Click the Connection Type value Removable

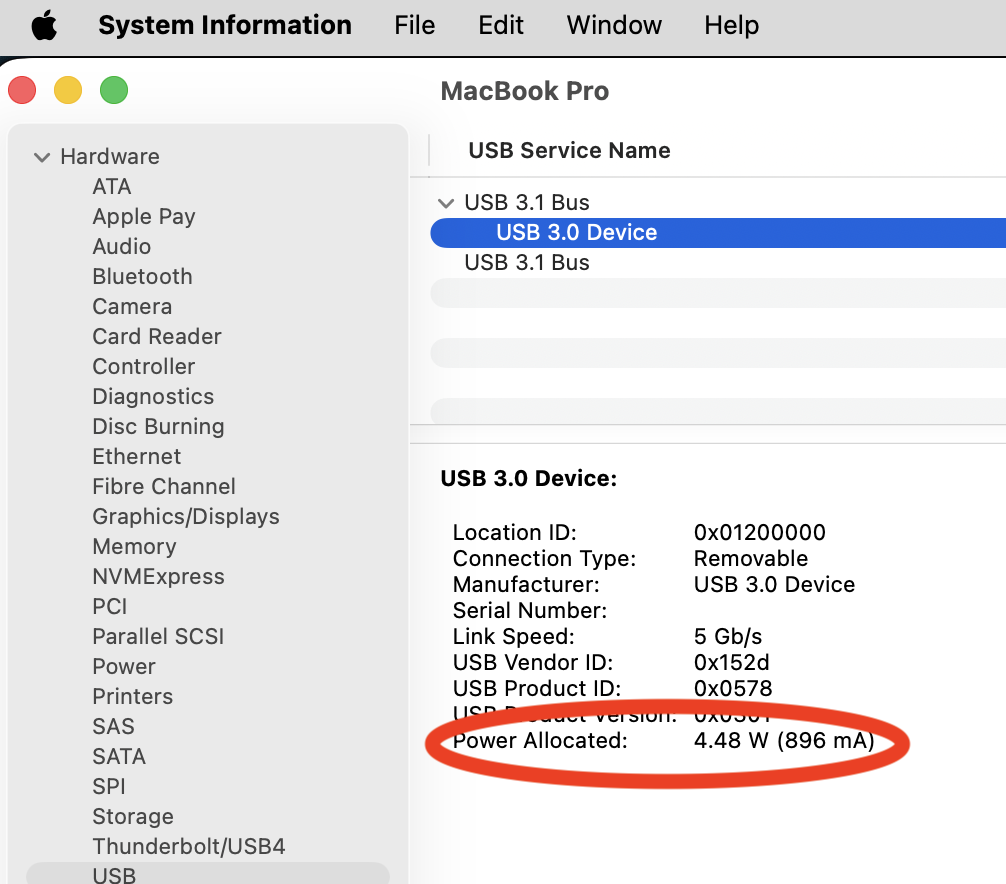(x=751, y=559)
